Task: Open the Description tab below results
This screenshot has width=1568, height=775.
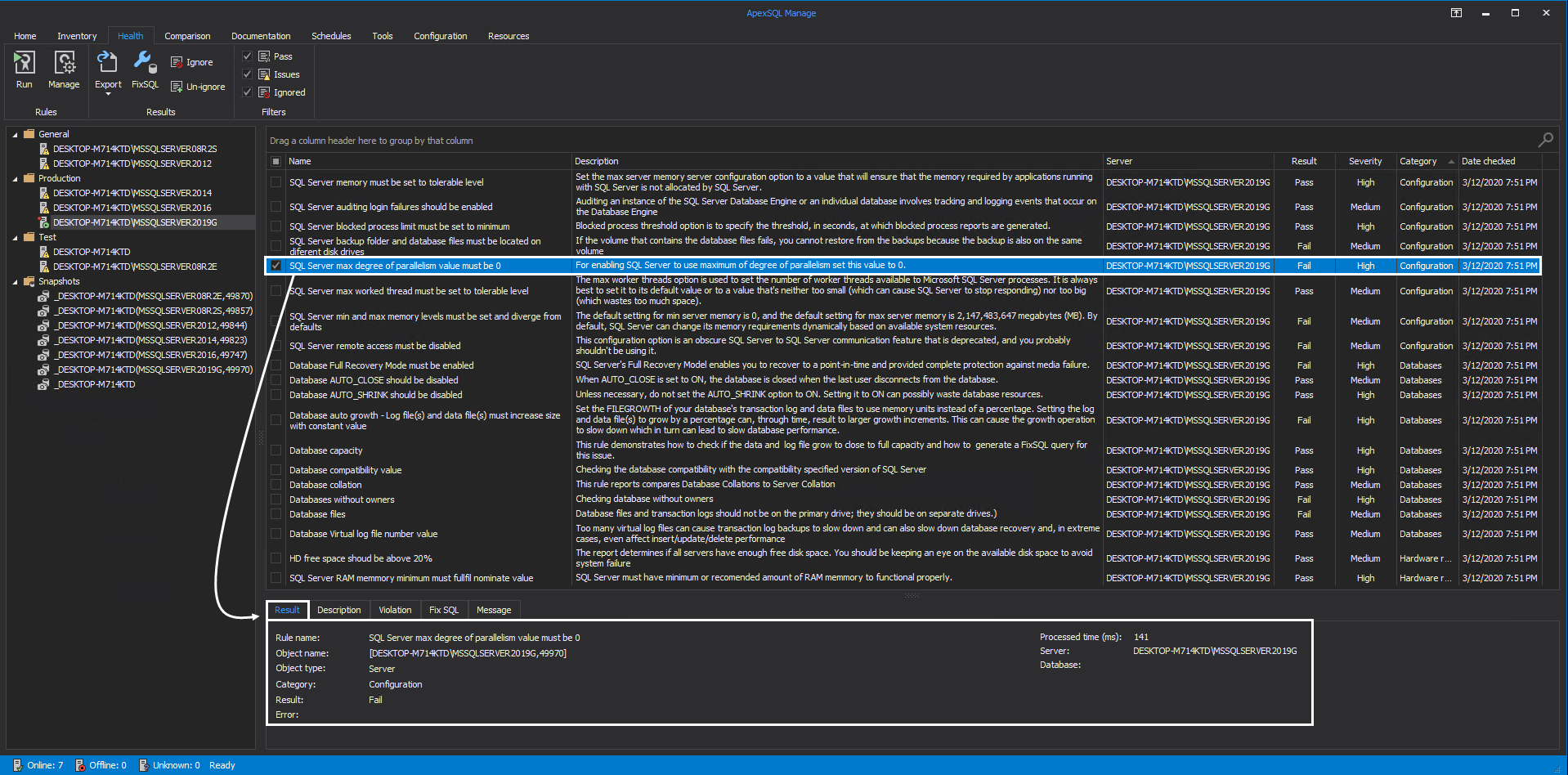Action: 338,609
